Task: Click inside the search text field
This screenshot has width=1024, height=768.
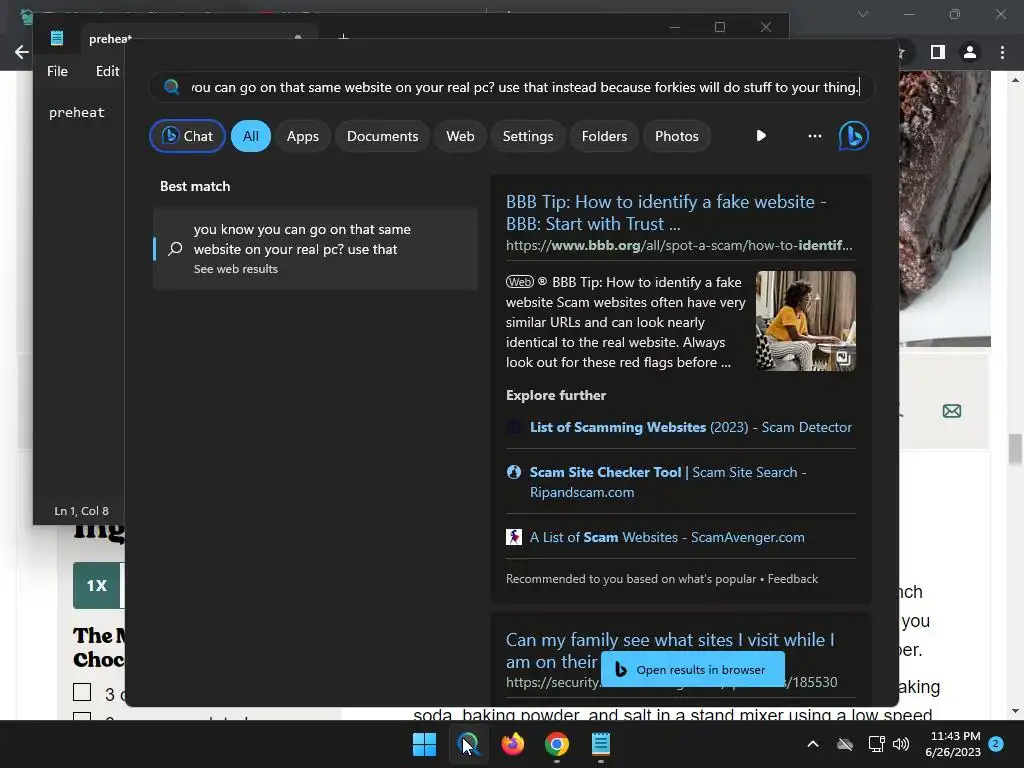Action: (526, 87)
